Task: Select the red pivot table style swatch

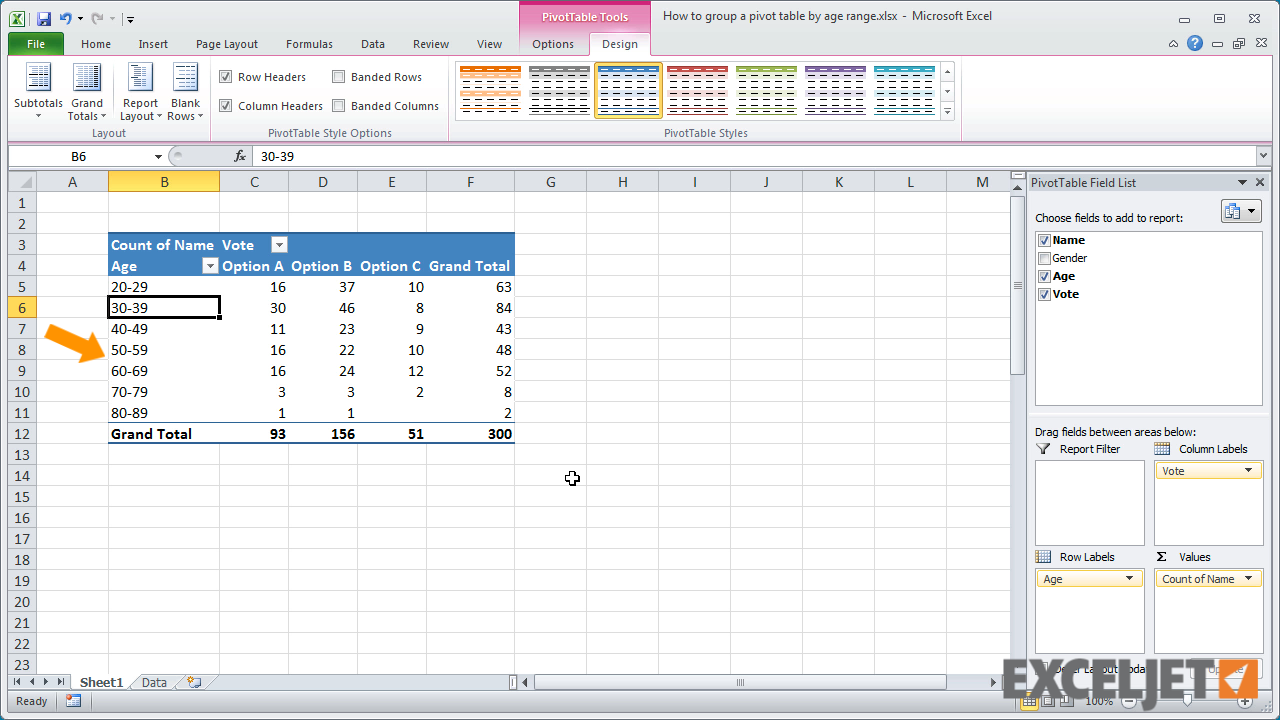Action: point(697,90)
